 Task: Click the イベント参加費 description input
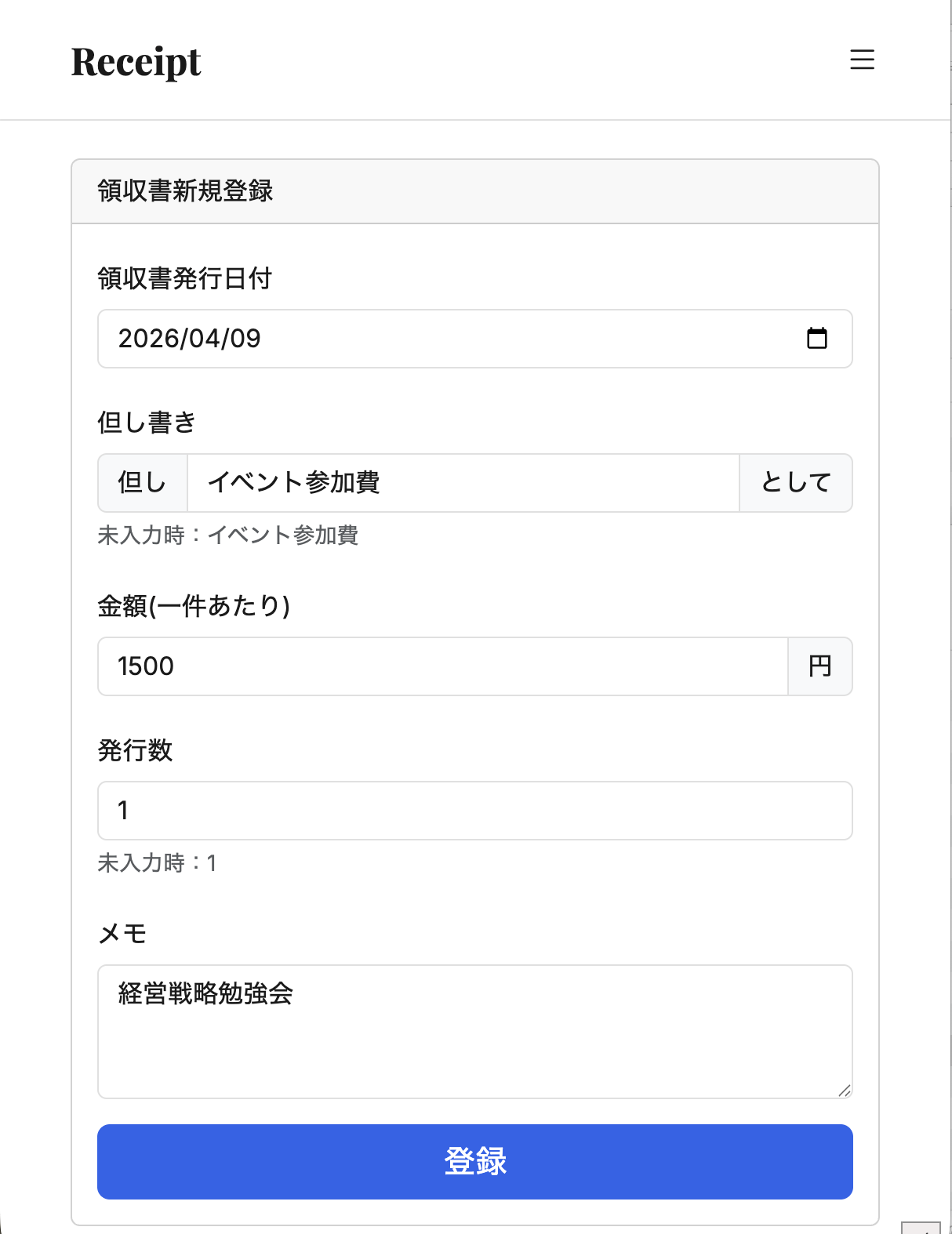click(x=463, y=483)
